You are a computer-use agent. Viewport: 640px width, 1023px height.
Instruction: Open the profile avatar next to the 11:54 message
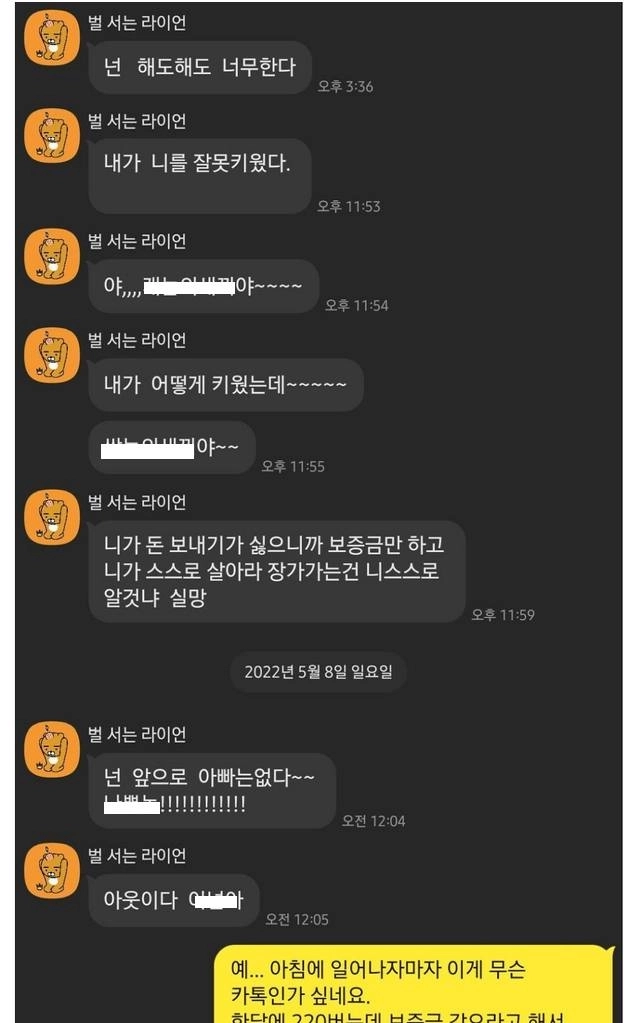pos(52,256)
